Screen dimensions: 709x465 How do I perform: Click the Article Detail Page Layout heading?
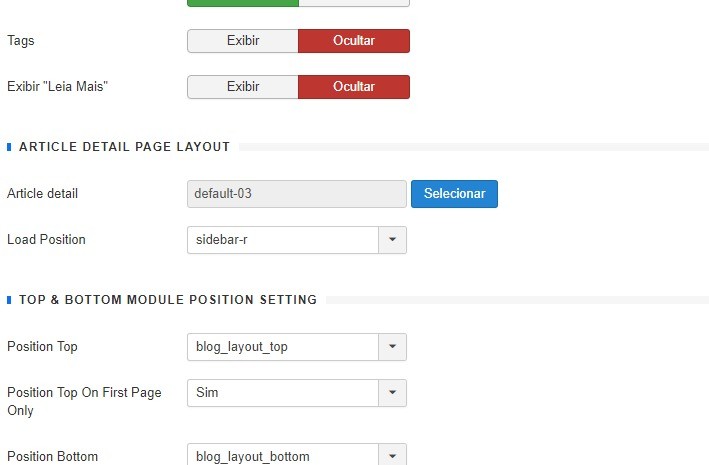[124, 147]
